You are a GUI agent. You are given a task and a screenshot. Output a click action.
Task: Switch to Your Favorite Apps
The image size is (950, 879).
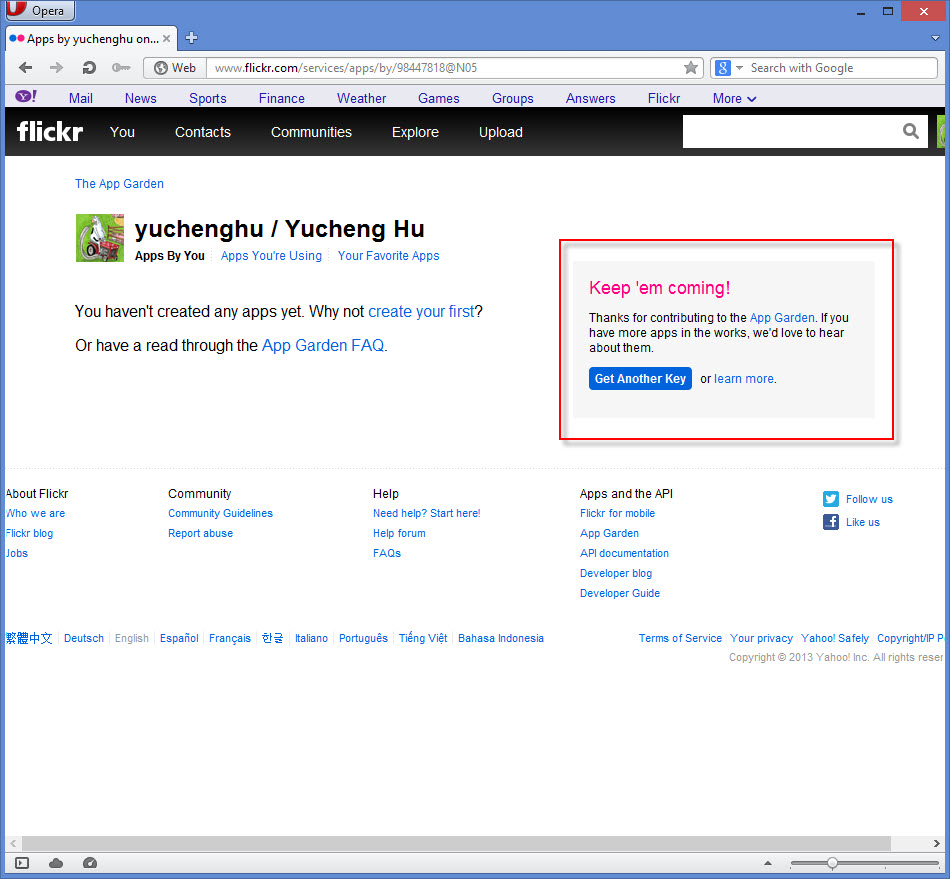click(x=388, y=256)
